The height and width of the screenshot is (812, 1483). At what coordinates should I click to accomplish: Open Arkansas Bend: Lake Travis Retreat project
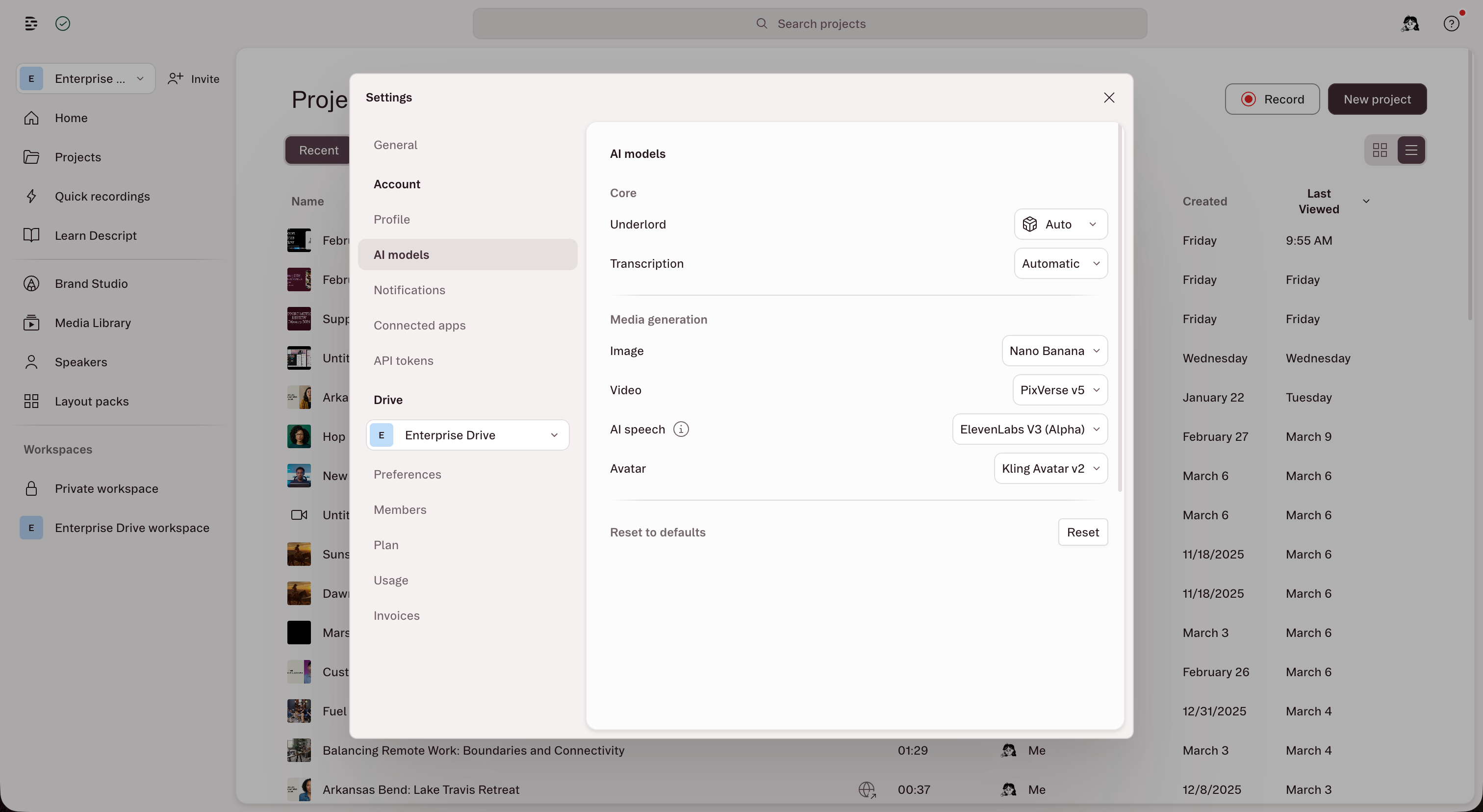[421, 790]
